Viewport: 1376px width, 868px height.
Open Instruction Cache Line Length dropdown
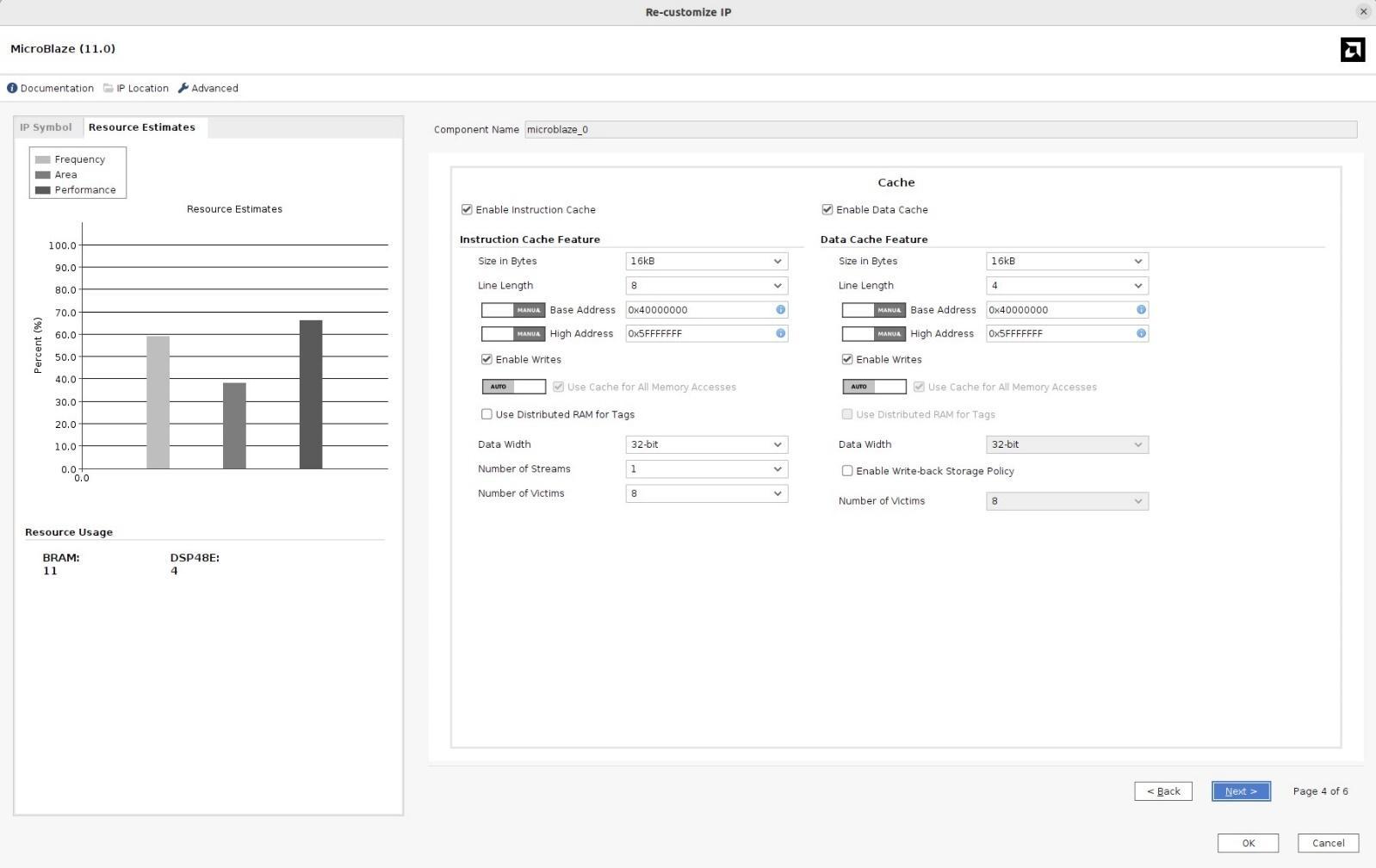coord(707,285)
